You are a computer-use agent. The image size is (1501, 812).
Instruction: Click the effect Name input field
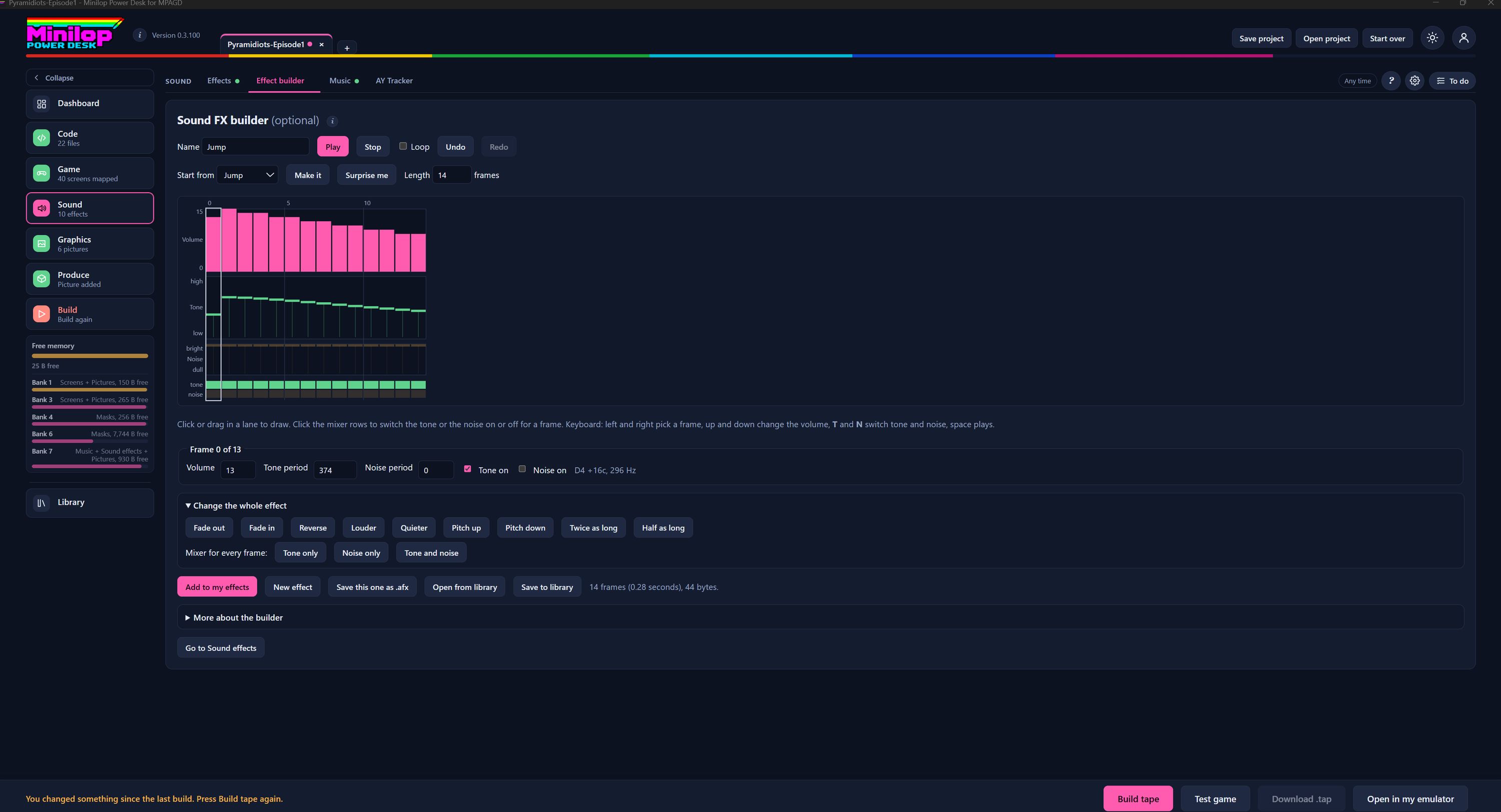pos(255,147)
